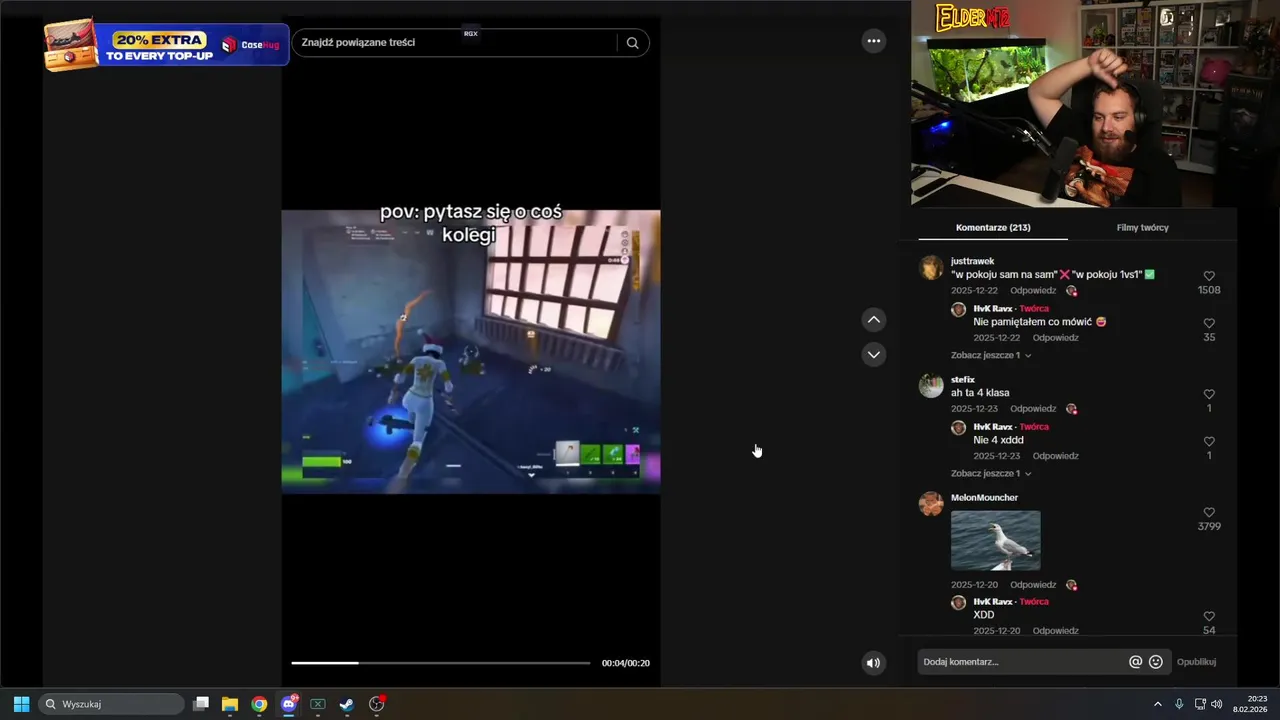This screenshot has width=1280, height=720.
Task: Click the CaseHug 20% EXTRA banner
Action: 166,46
